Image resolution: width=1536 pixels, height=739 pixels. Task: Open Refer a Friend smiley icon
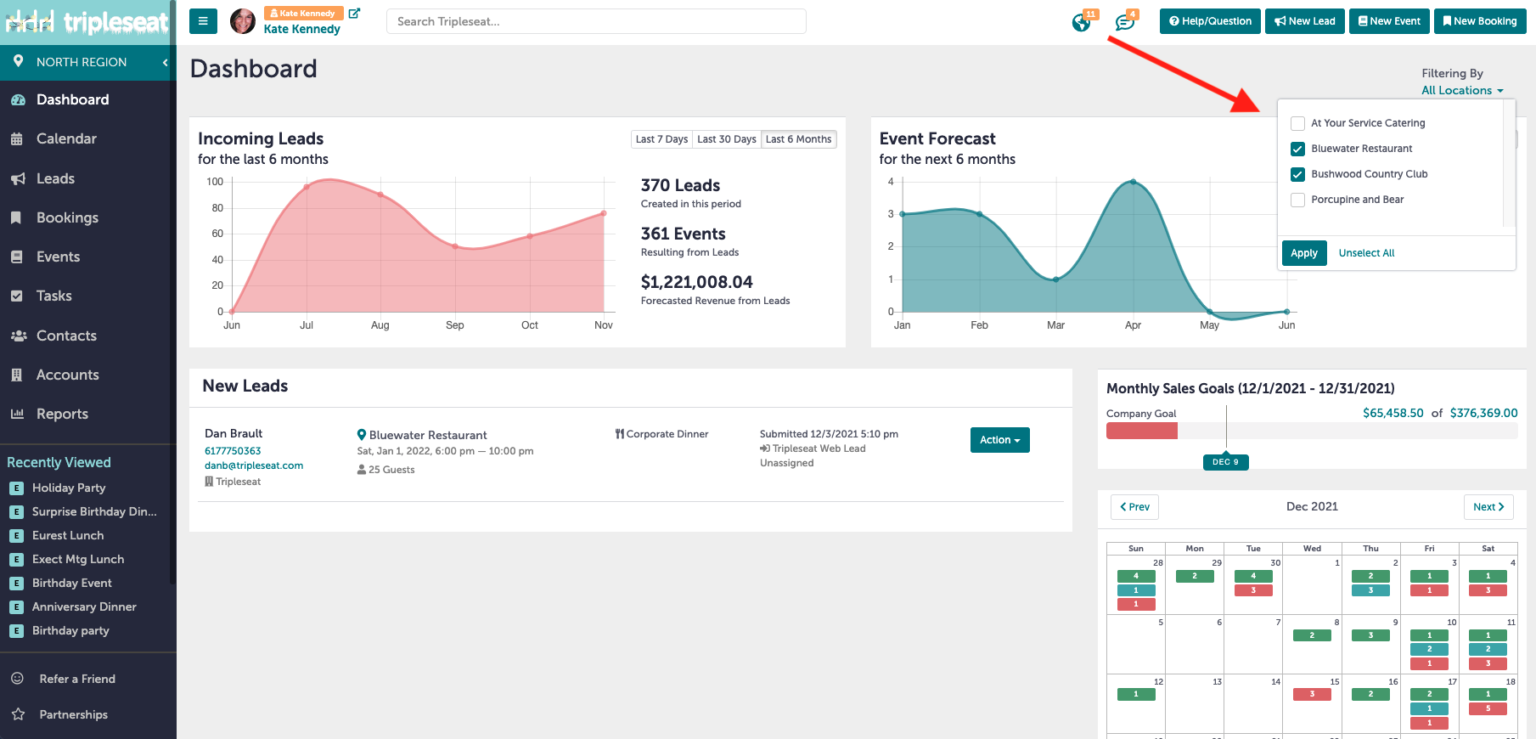17,679
